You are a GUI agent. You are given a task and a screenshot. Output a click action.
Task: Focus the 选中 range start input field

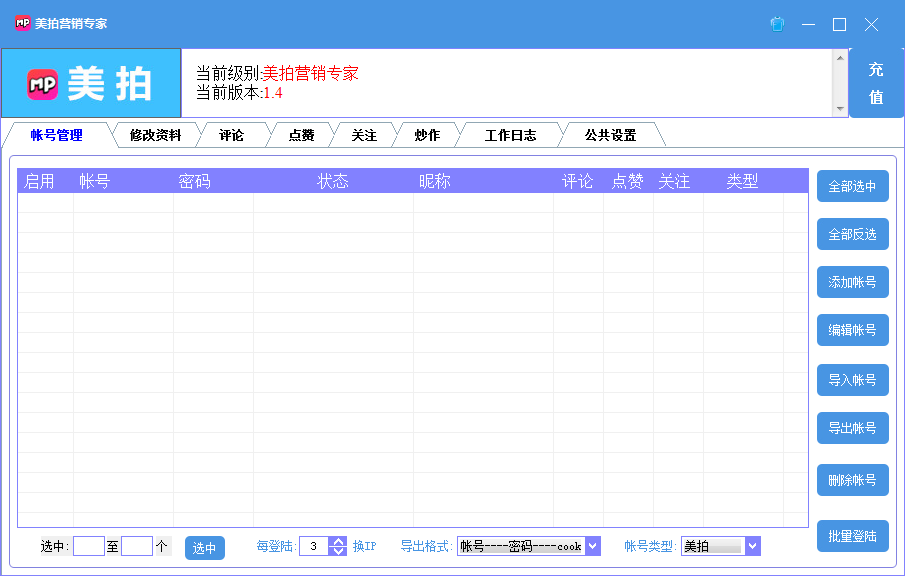(x=89, y=546)
